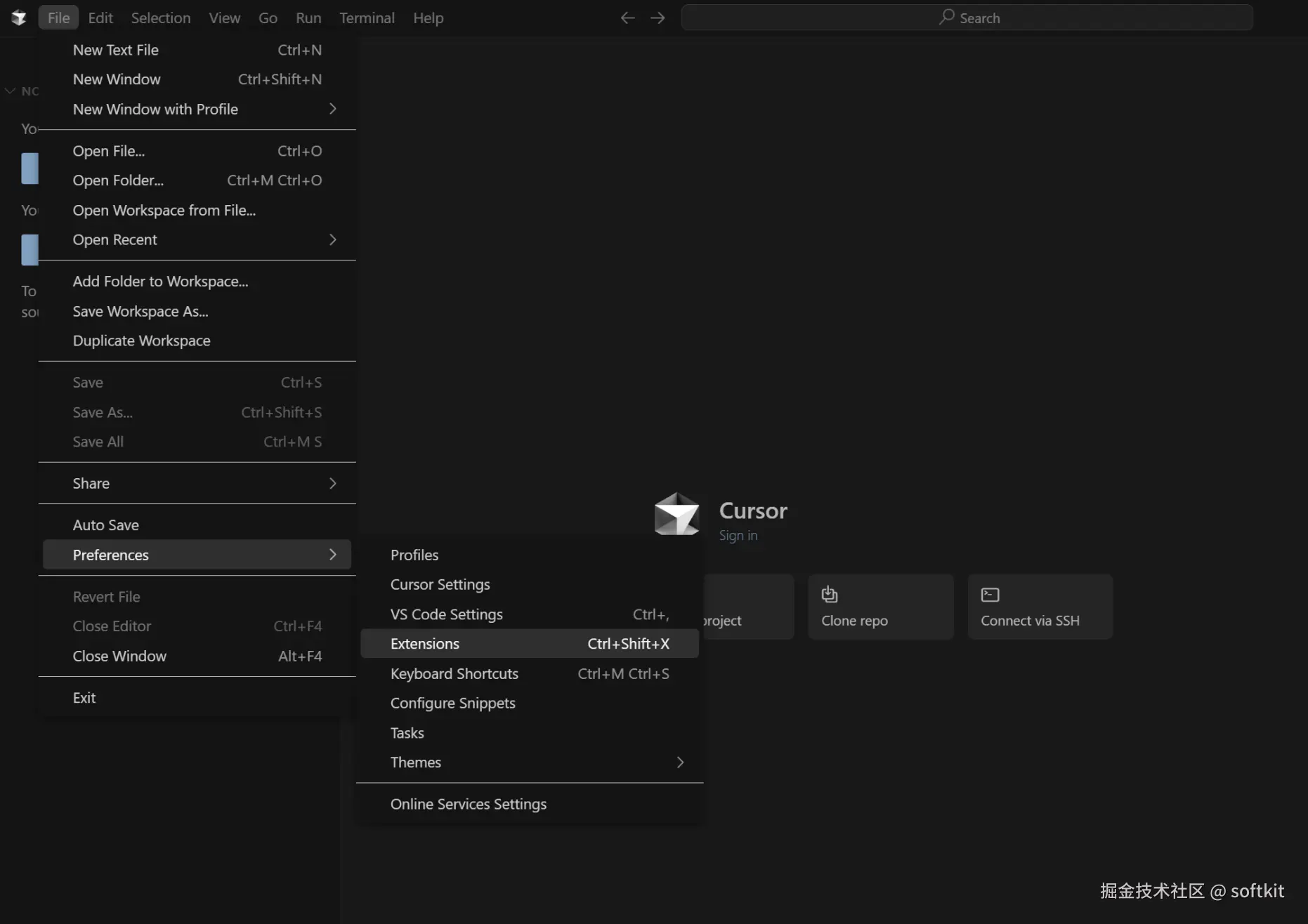Click the Cursor app logo in the title bar
The image size is (1308, 924).
(19, 18)
